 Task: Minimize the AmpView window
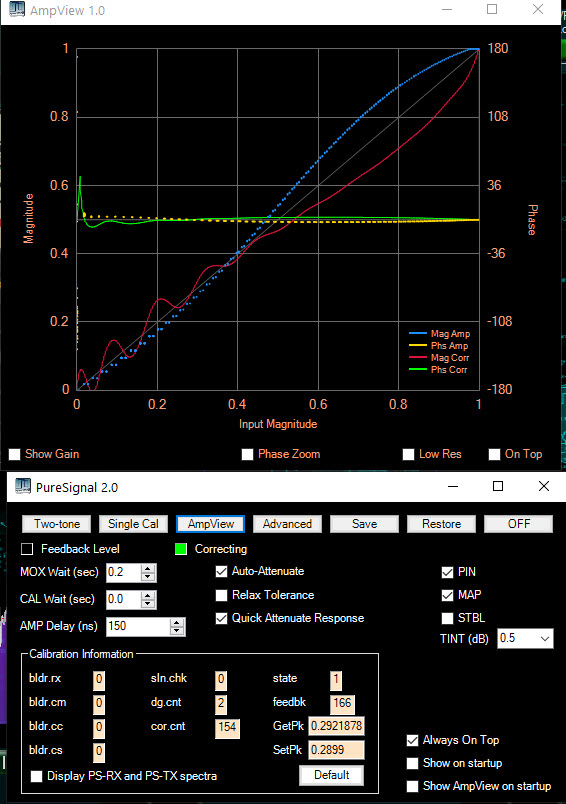[x=447, y=10]
